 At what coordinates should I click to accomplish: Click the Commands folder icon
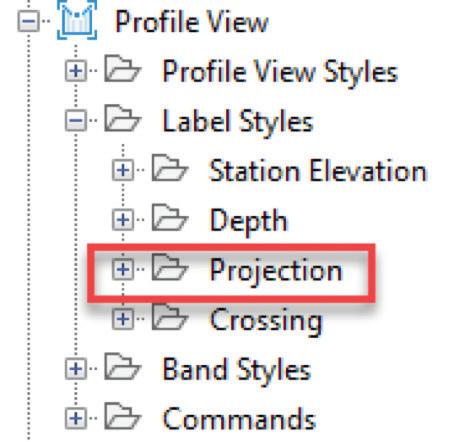(x=122, y=416)
